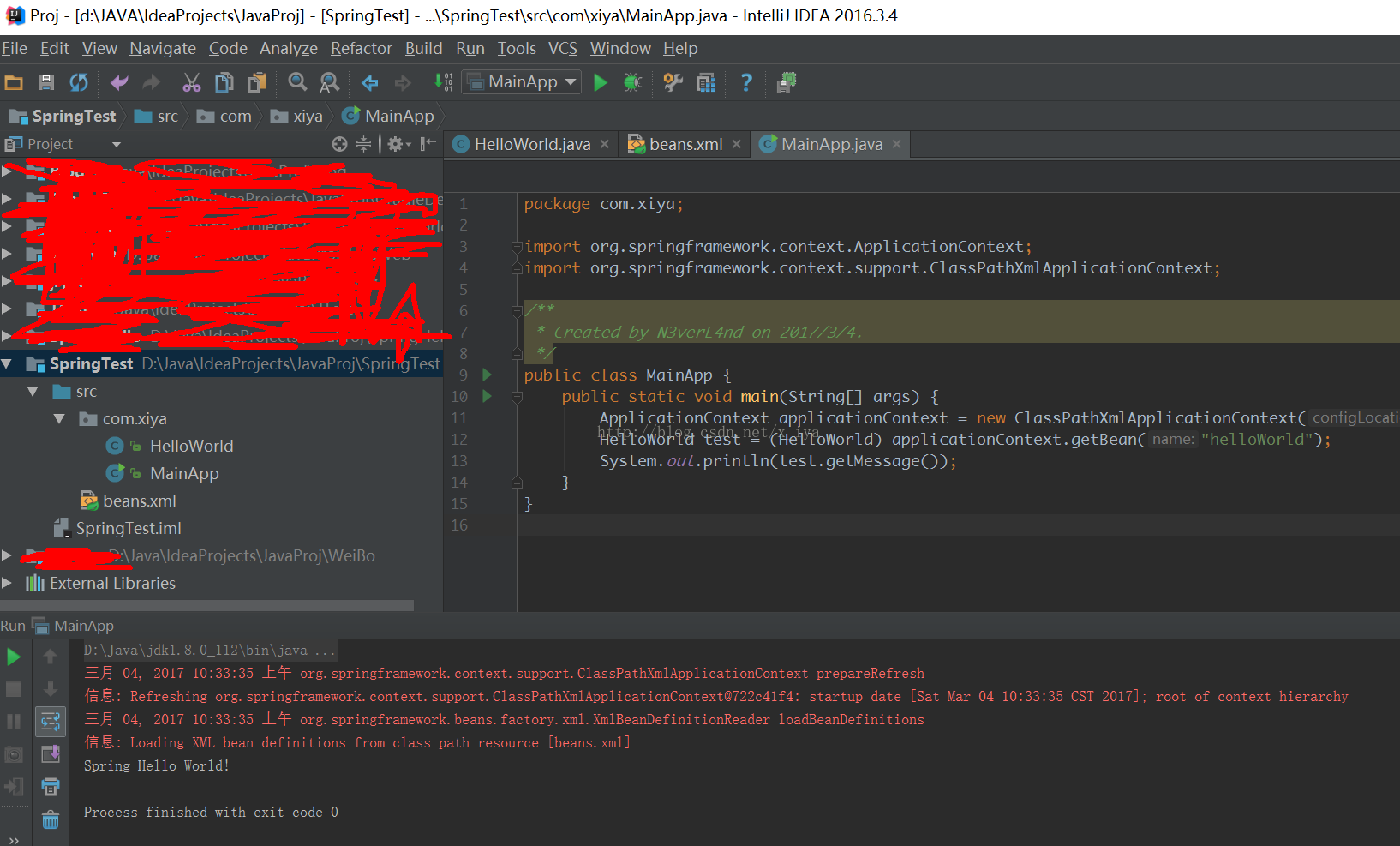Rerun MainApp in the Run panel
The height and width of the screenshot is (846, 1400).
14,657
